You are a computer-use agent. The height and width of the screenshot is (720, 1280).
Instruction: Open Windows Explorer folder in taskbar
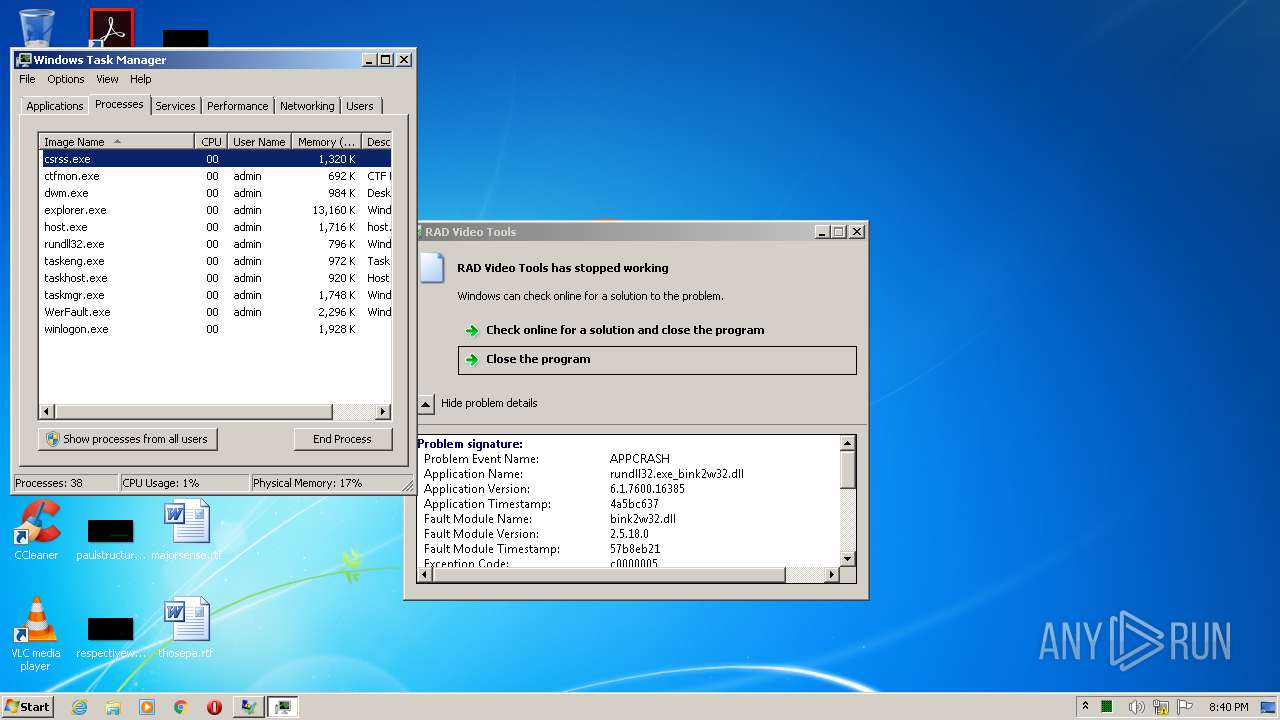point(113,707)
